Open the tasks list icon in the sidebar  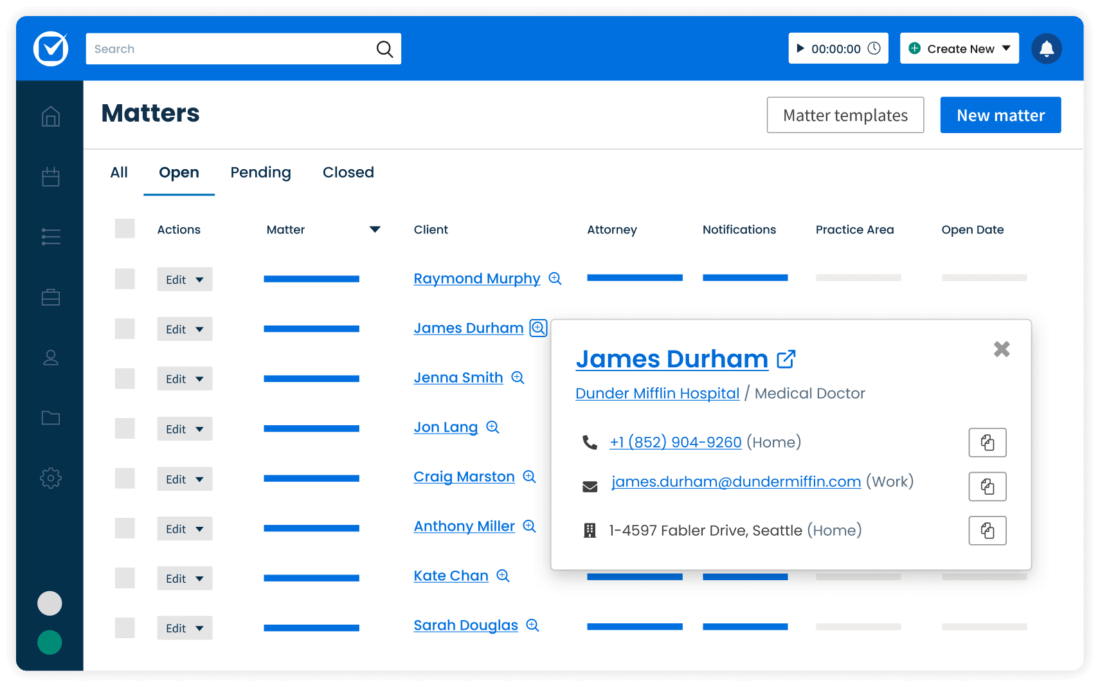pos(50,237)
